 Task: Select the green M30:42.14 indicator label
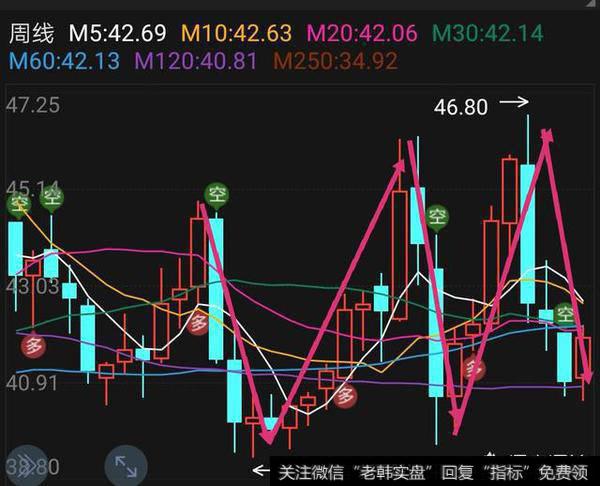point(487,34)
